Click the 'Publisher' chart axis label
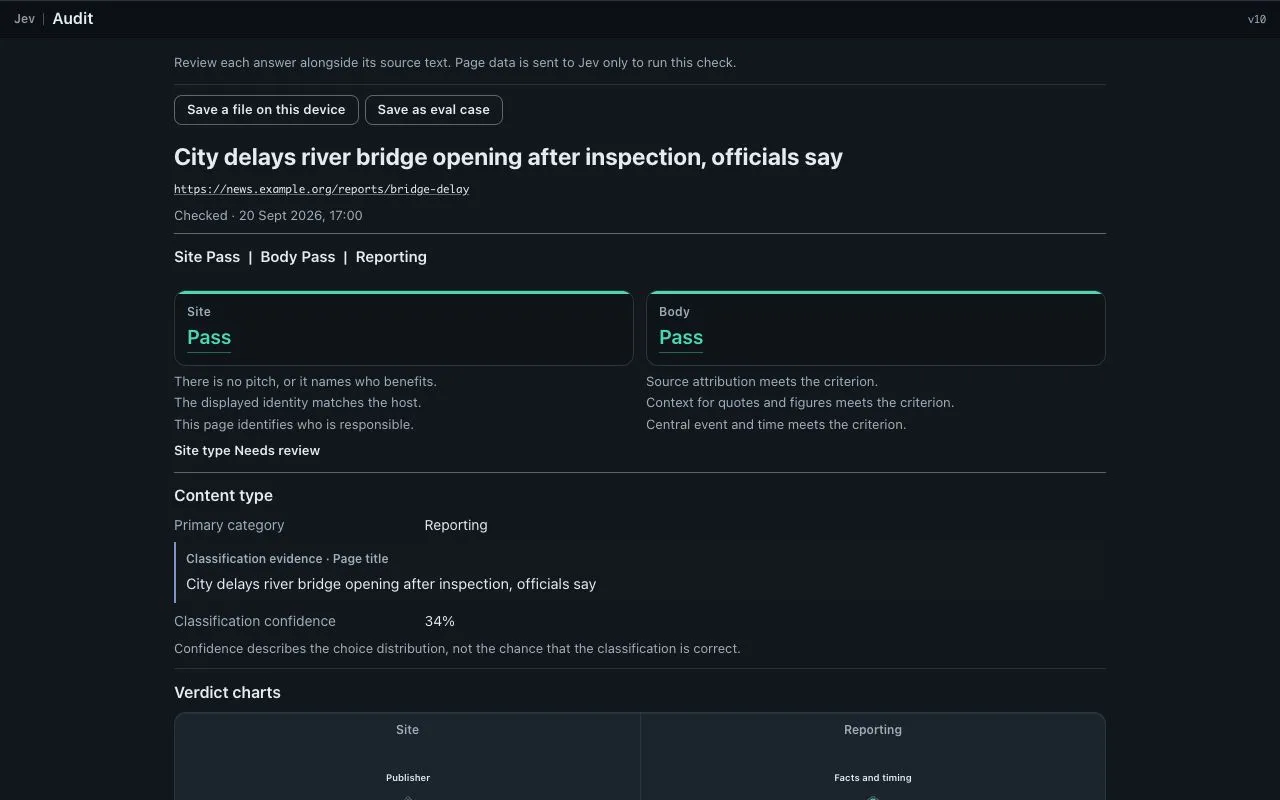1280x800 pixels. (408, 778)
